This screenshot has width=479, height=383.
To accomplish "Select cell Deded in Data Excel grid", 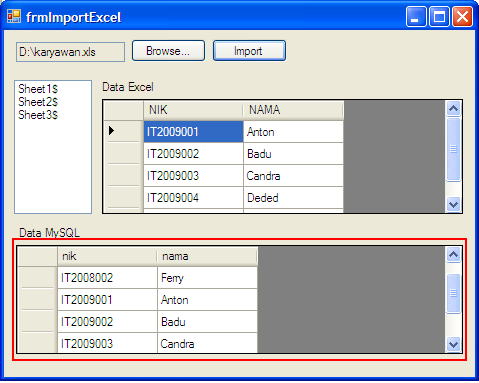I will 293,198.
